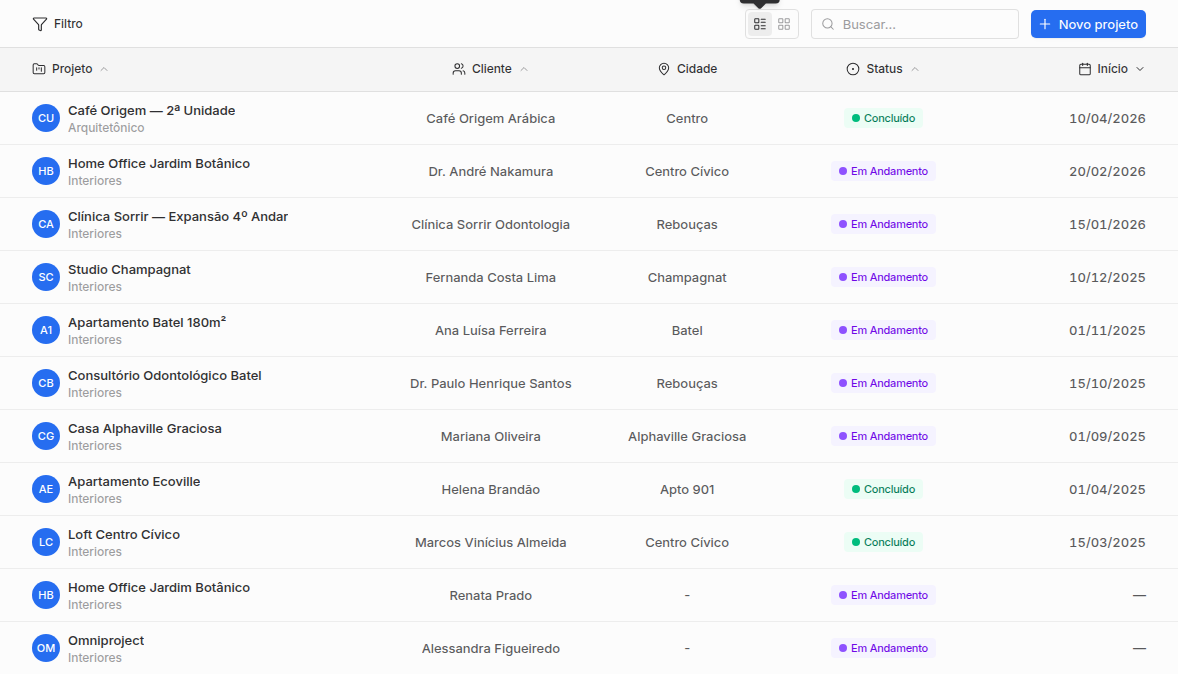Viewport: 1178px width, 674px height.
Task: Select client Fernanda Costa Lima
Action: [x=491, y=277]
